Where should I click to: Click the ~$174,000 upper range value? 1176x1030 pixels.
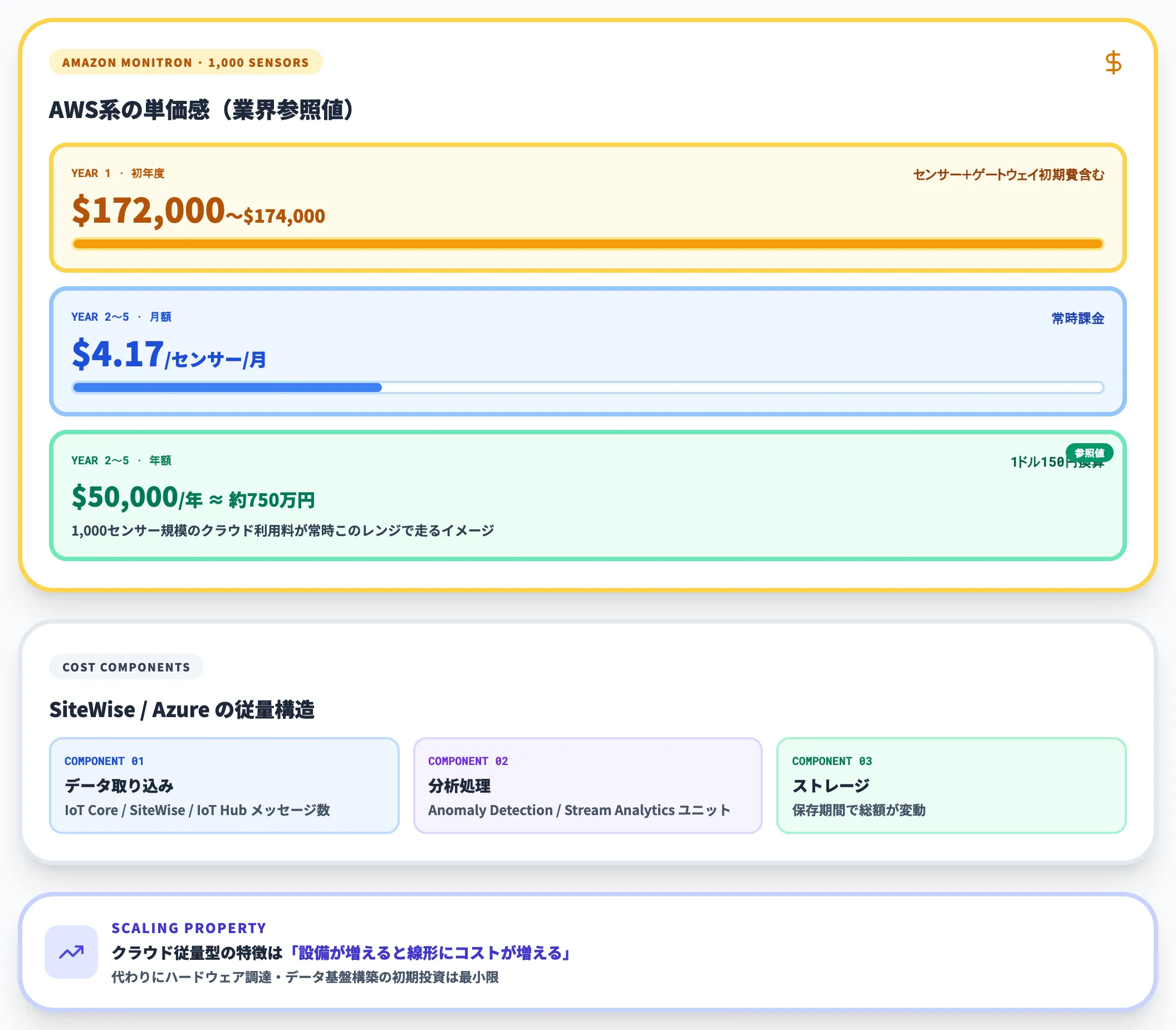pos(275,216)
